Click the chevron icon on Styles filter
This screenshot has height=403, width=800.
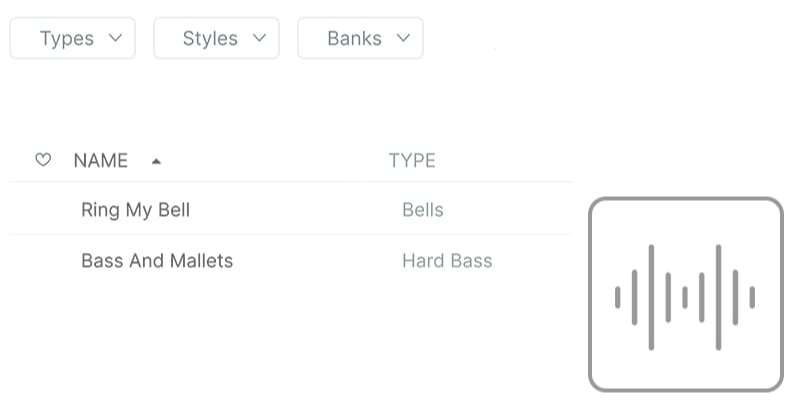click(x=260, y=38)
